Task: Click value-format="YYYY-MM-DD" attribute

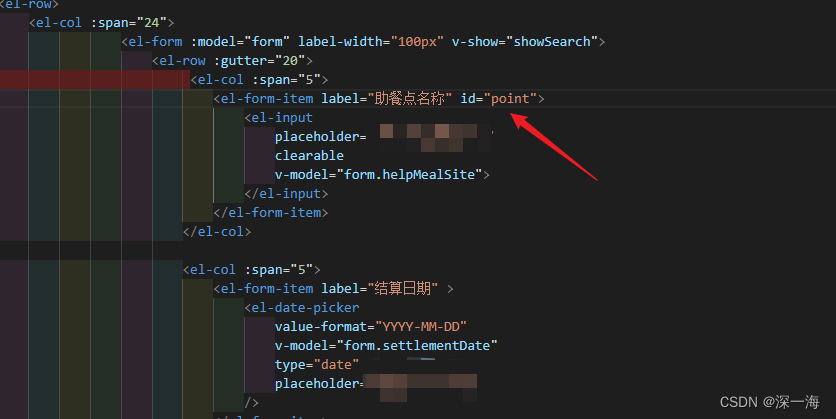Action: coord(371,326)
